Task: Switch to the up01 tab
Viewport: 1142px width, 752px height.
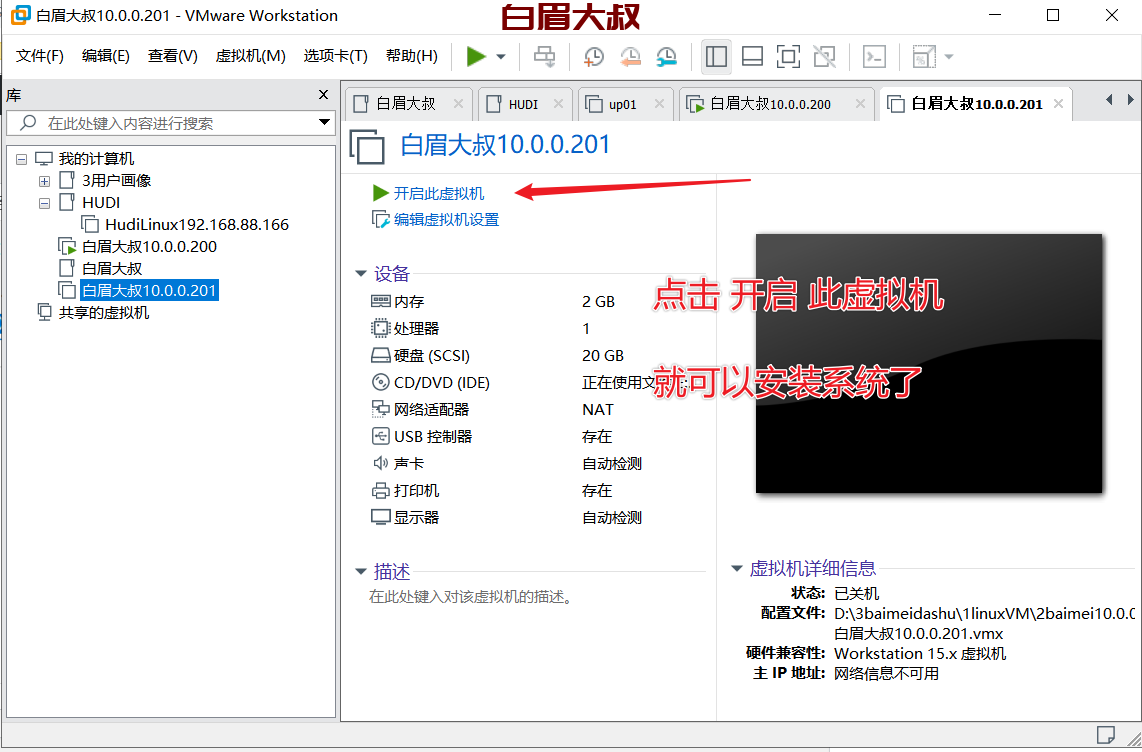Action: [622, 104]
